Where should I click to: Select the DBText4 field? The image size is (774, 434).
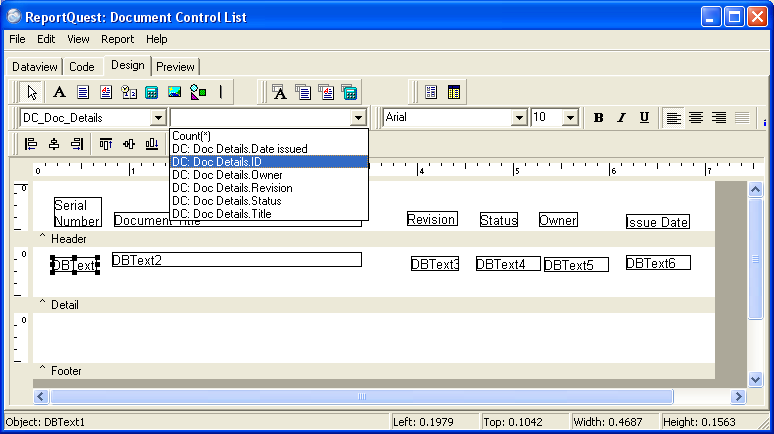[508, 264]
